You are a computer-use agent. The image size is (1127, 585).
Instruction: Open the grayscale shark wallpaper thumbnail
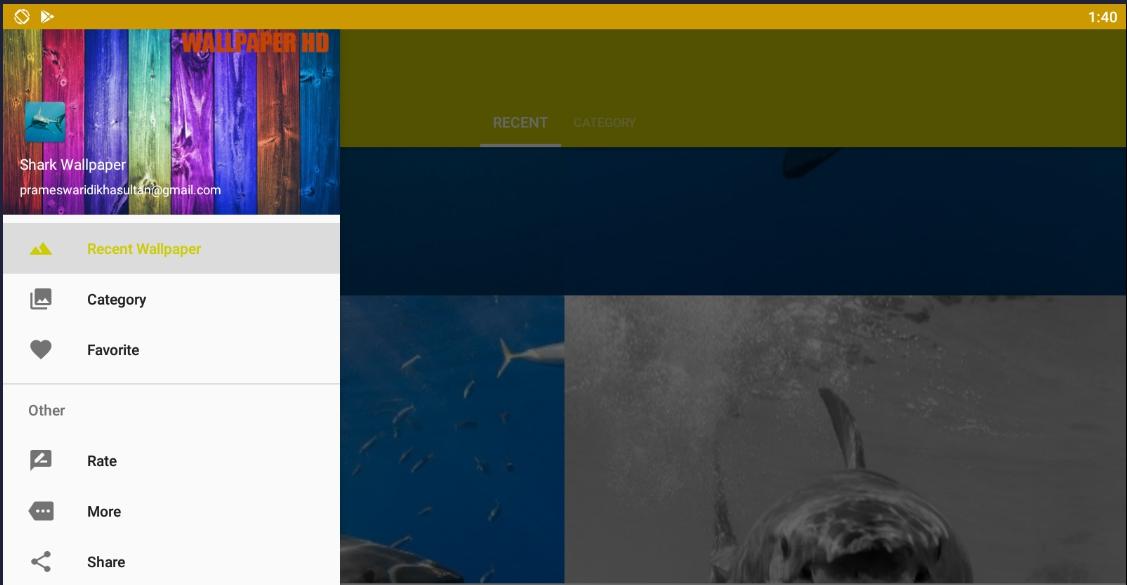click(845, 439)
